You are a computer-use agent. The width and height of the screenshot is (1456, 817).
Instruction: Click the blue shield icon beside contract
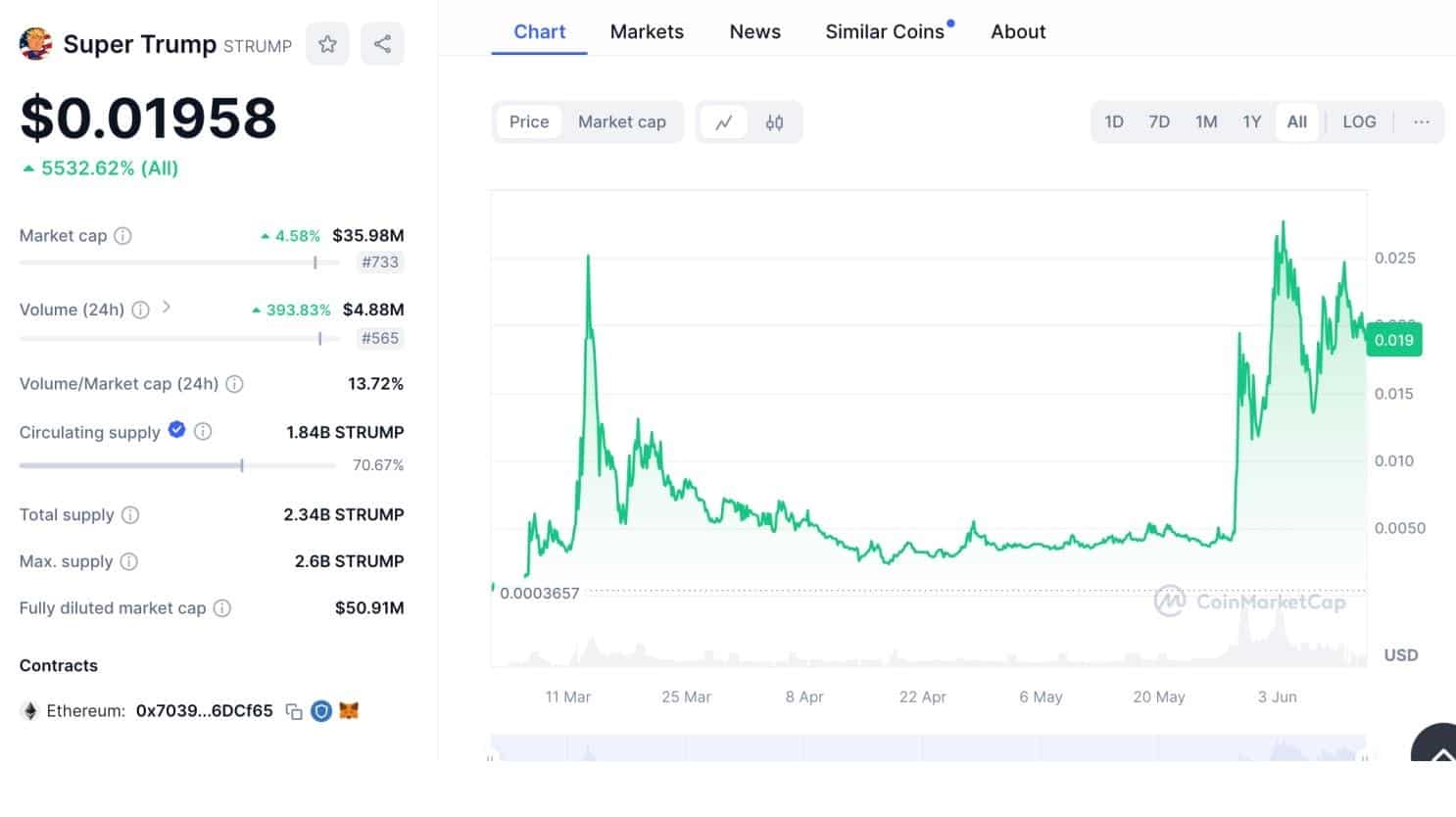pos(321,711)
